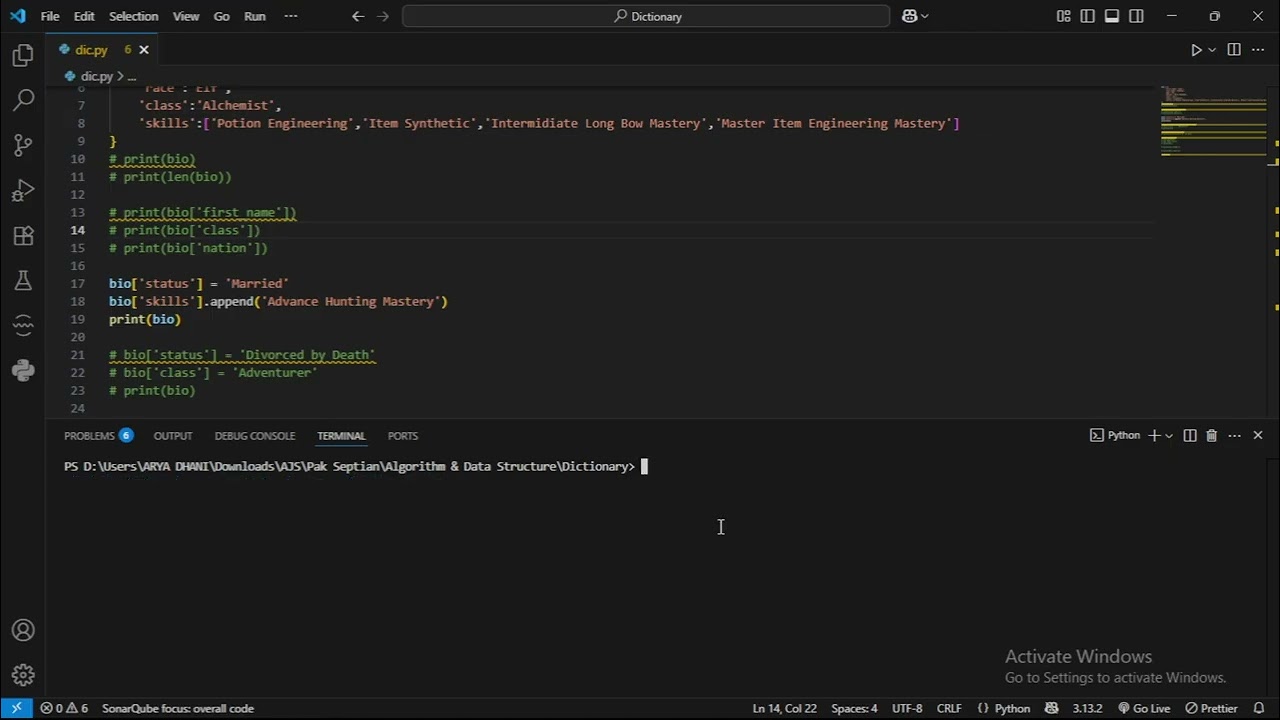1280x720 pixels.
Task: Go back with the left arrow
Action: [x=358, y=16]
